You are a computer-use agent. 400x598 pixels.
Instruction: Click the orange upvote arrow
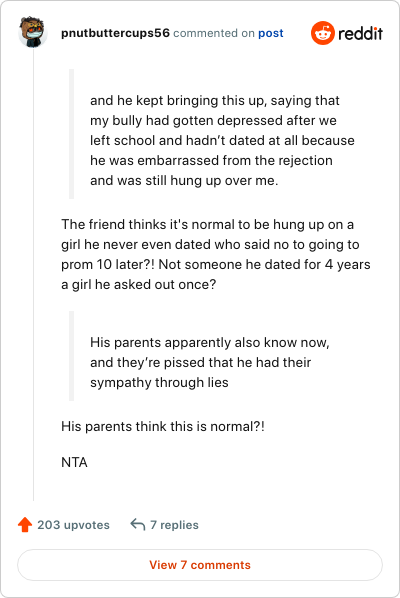click(x=25, y=524)
